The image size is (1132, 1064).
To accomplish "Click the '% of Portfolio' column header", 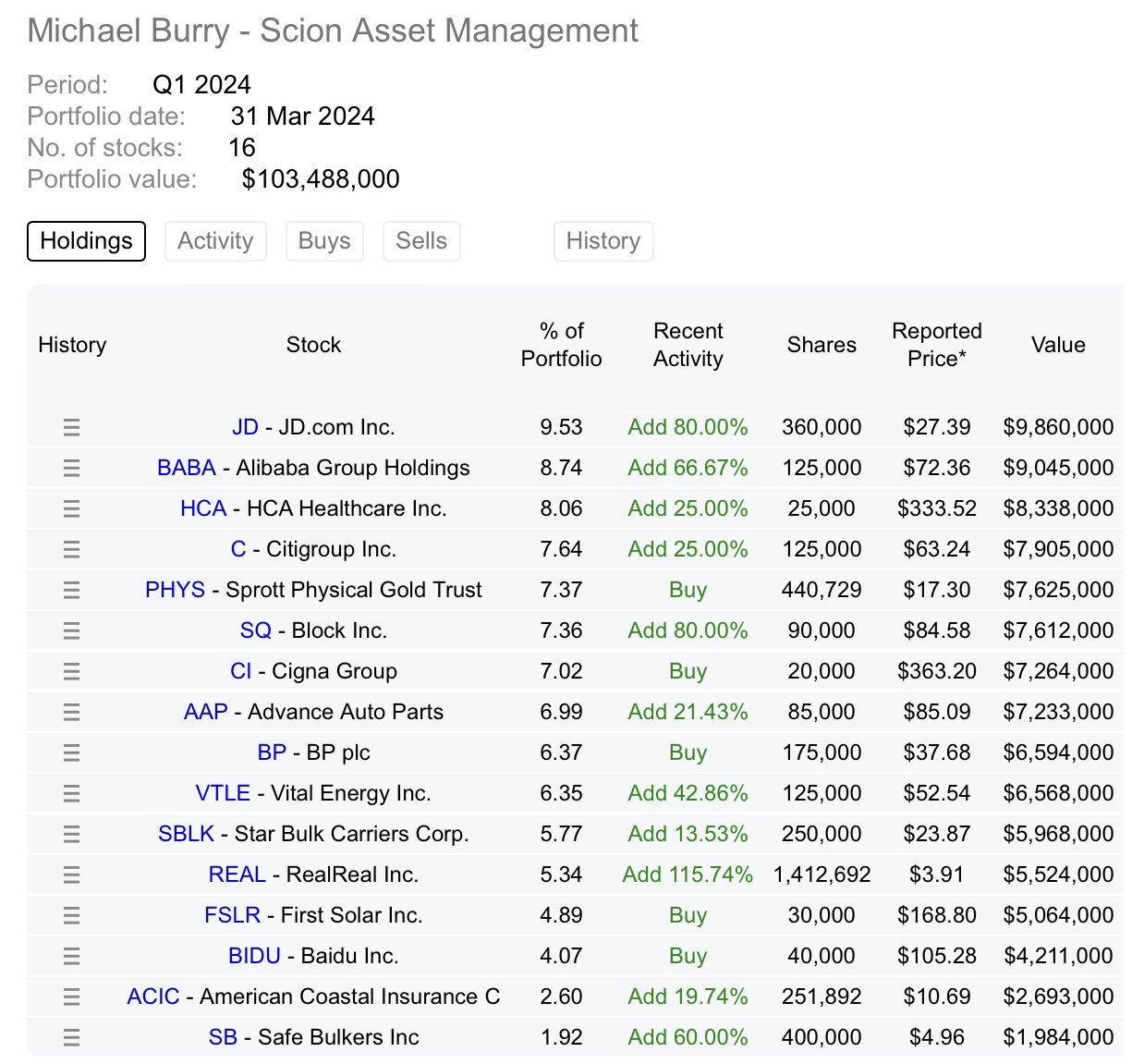I will pos(561,345).
